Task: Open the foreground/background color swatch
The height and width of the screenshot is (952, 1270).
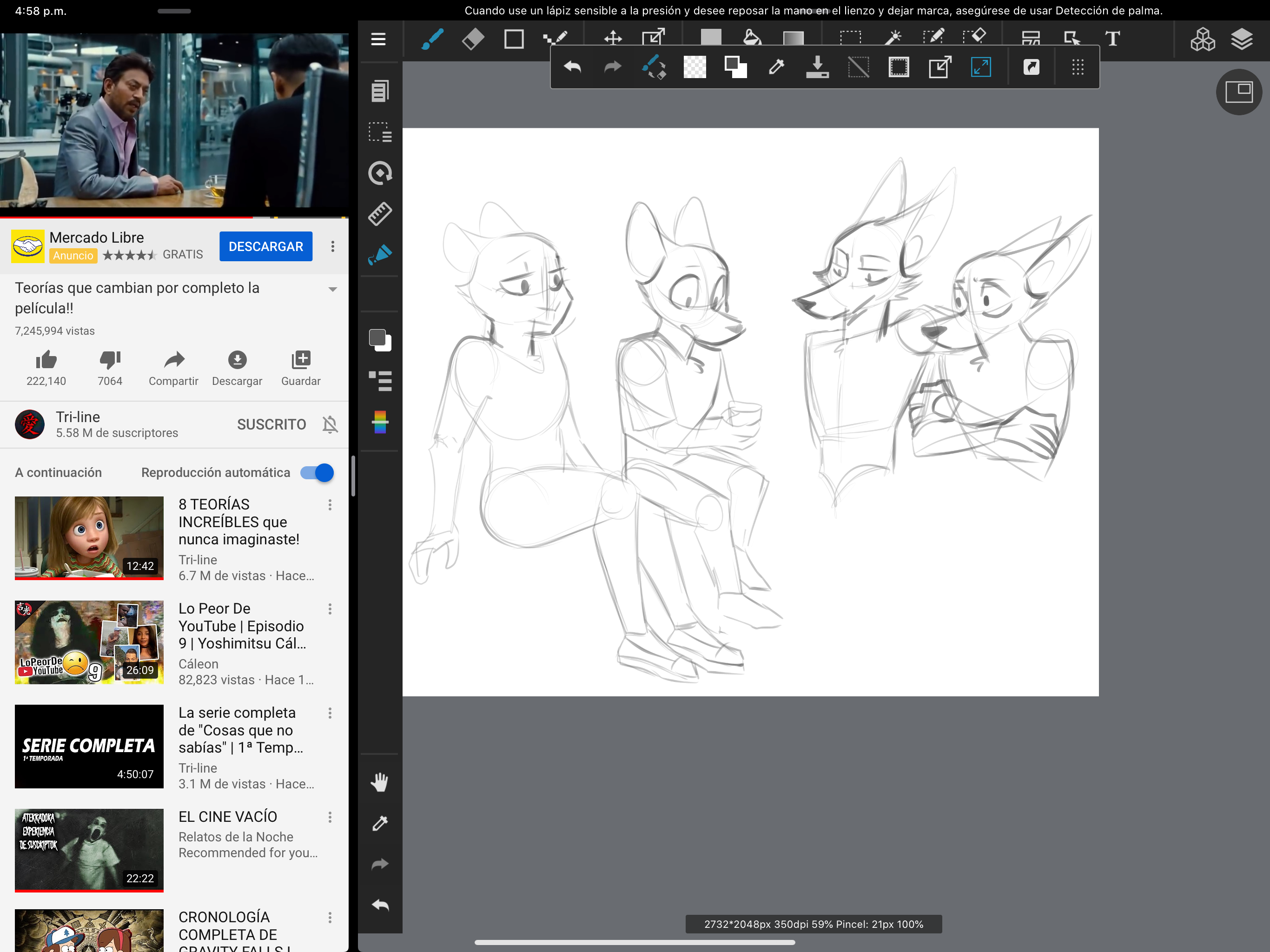Action: 379,340
